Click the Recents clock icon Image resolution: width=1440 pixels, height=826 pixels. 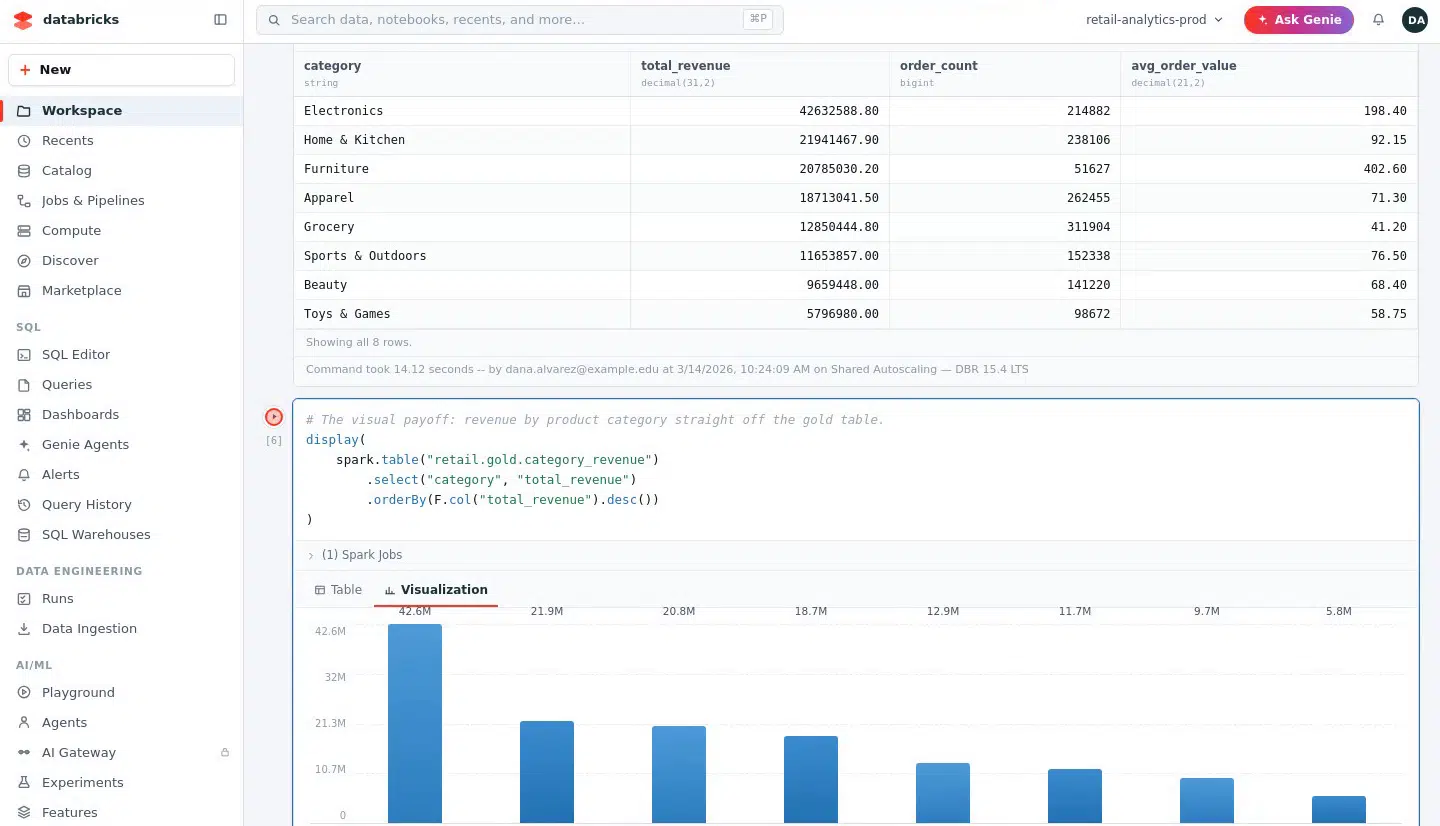(24, 141)
